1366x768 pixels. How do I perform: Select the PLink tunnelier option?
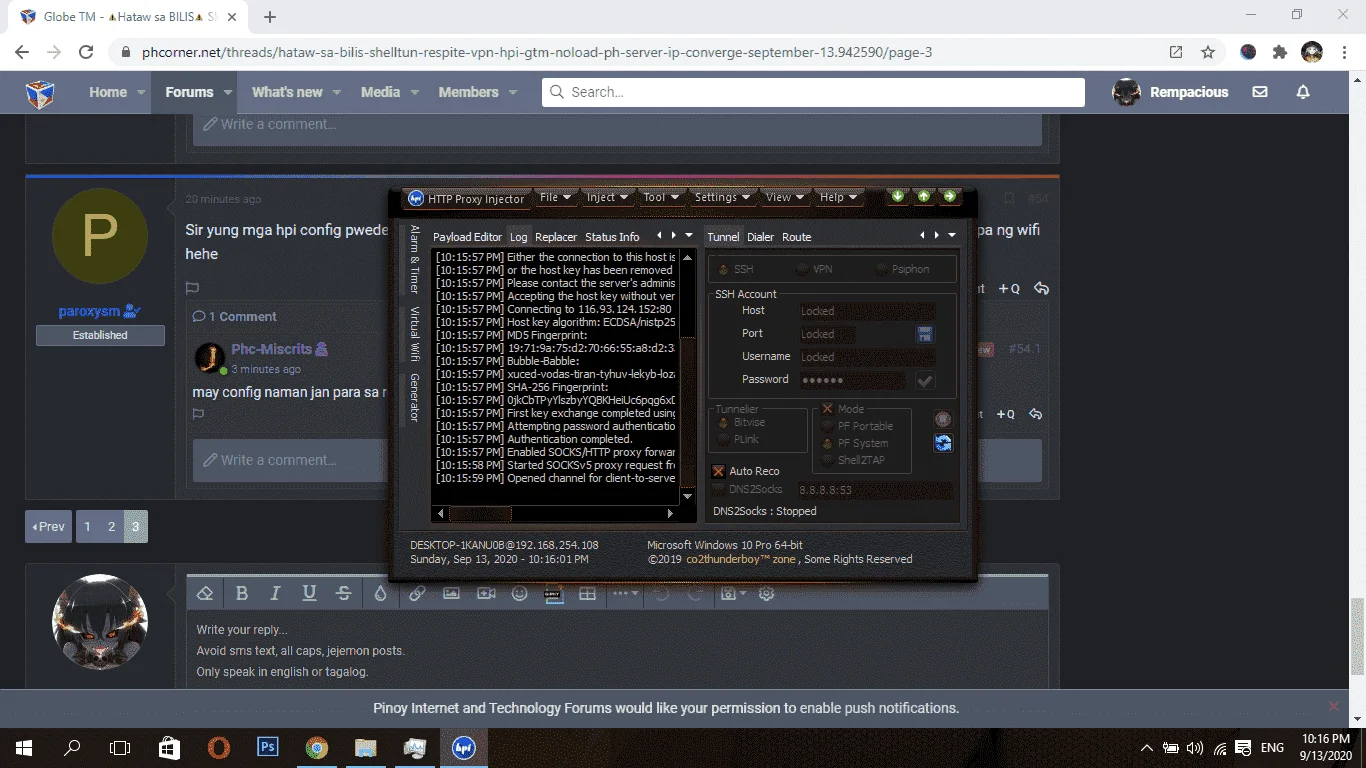723,439
